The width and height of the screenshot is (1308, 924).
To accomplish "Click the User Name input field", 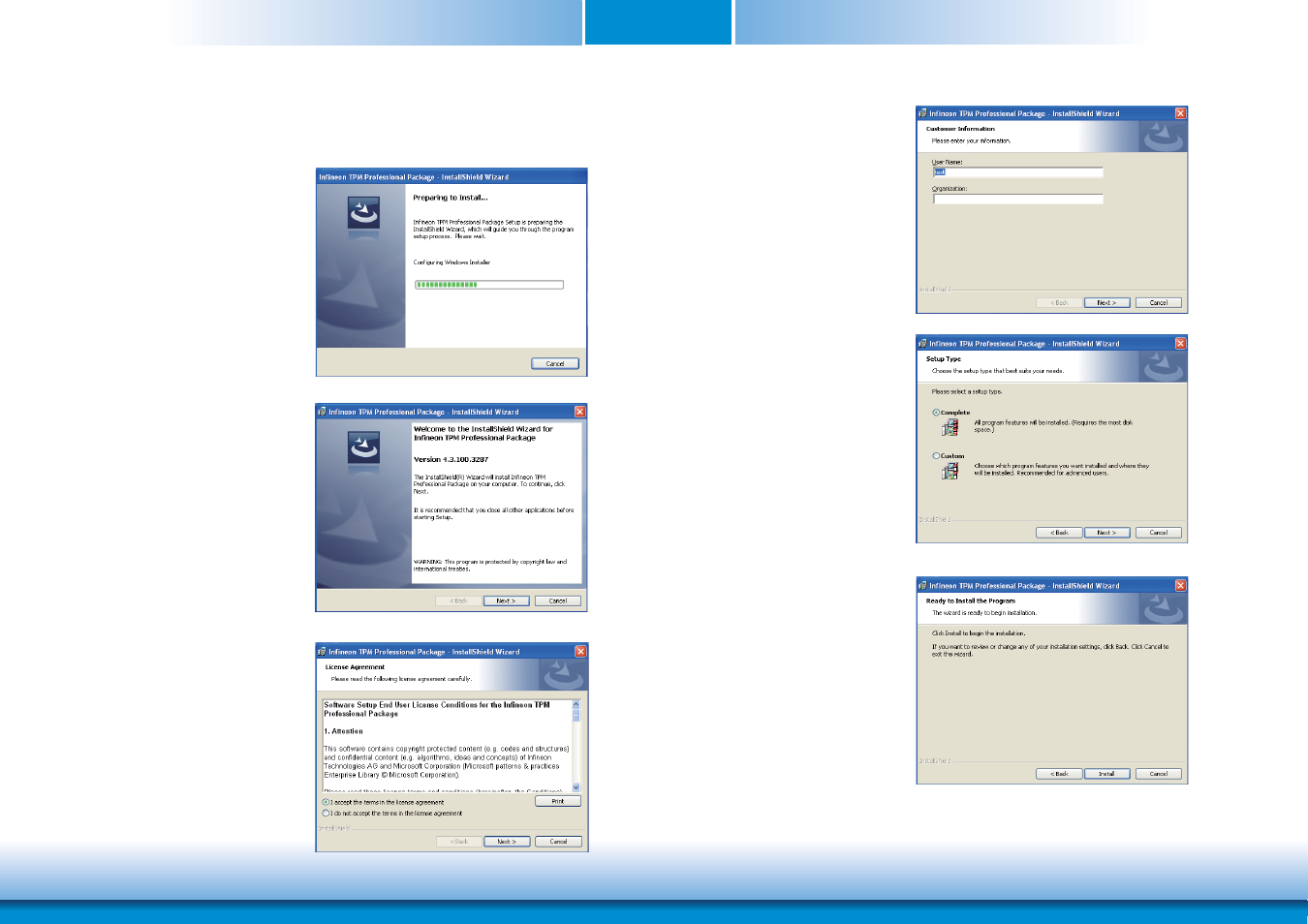I will pyautogui.click(x=1018, y=172).
